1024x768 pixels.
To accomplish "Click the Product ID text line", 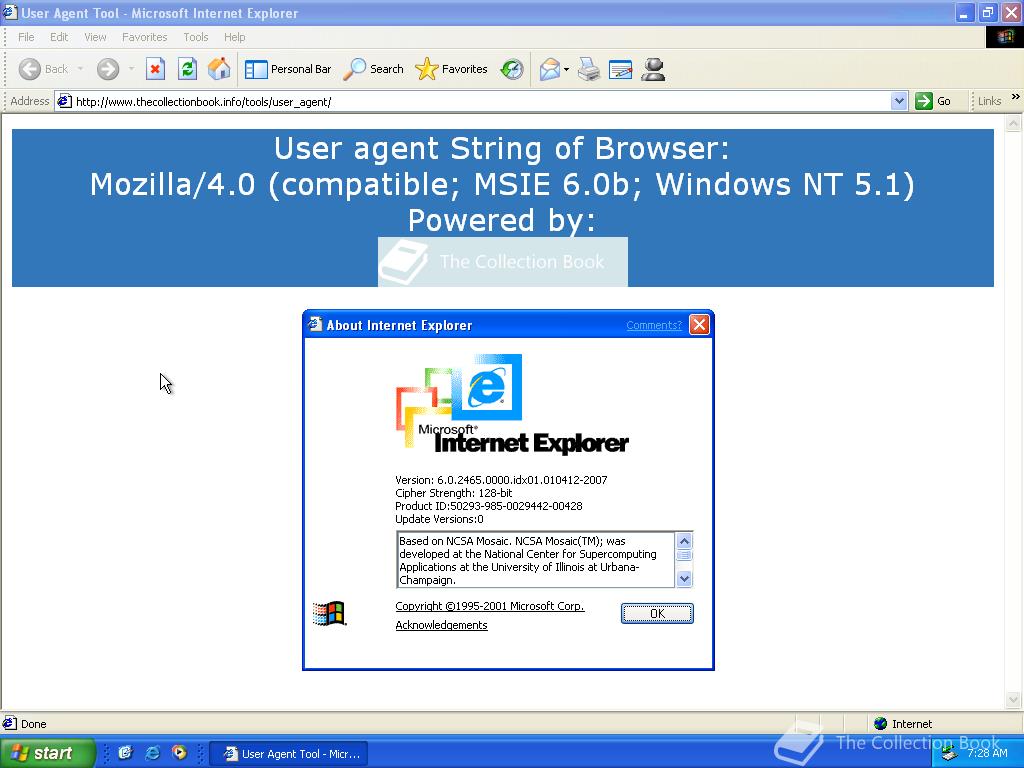I will [x=488, y=506].
